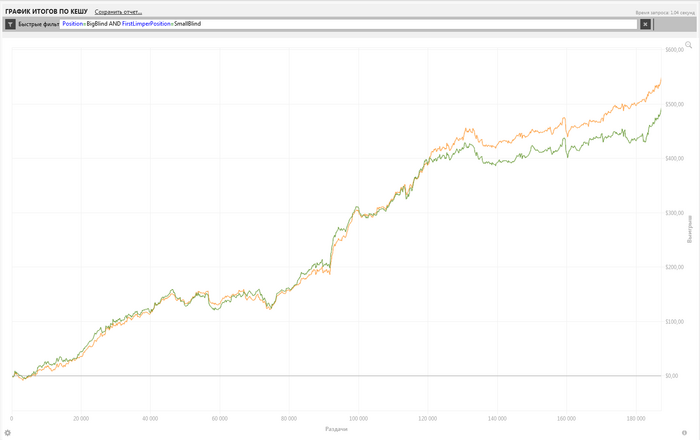Screen dimensions: 700x440
Task: Click the 20 000 hands axis label
Action: coord(81,419)
